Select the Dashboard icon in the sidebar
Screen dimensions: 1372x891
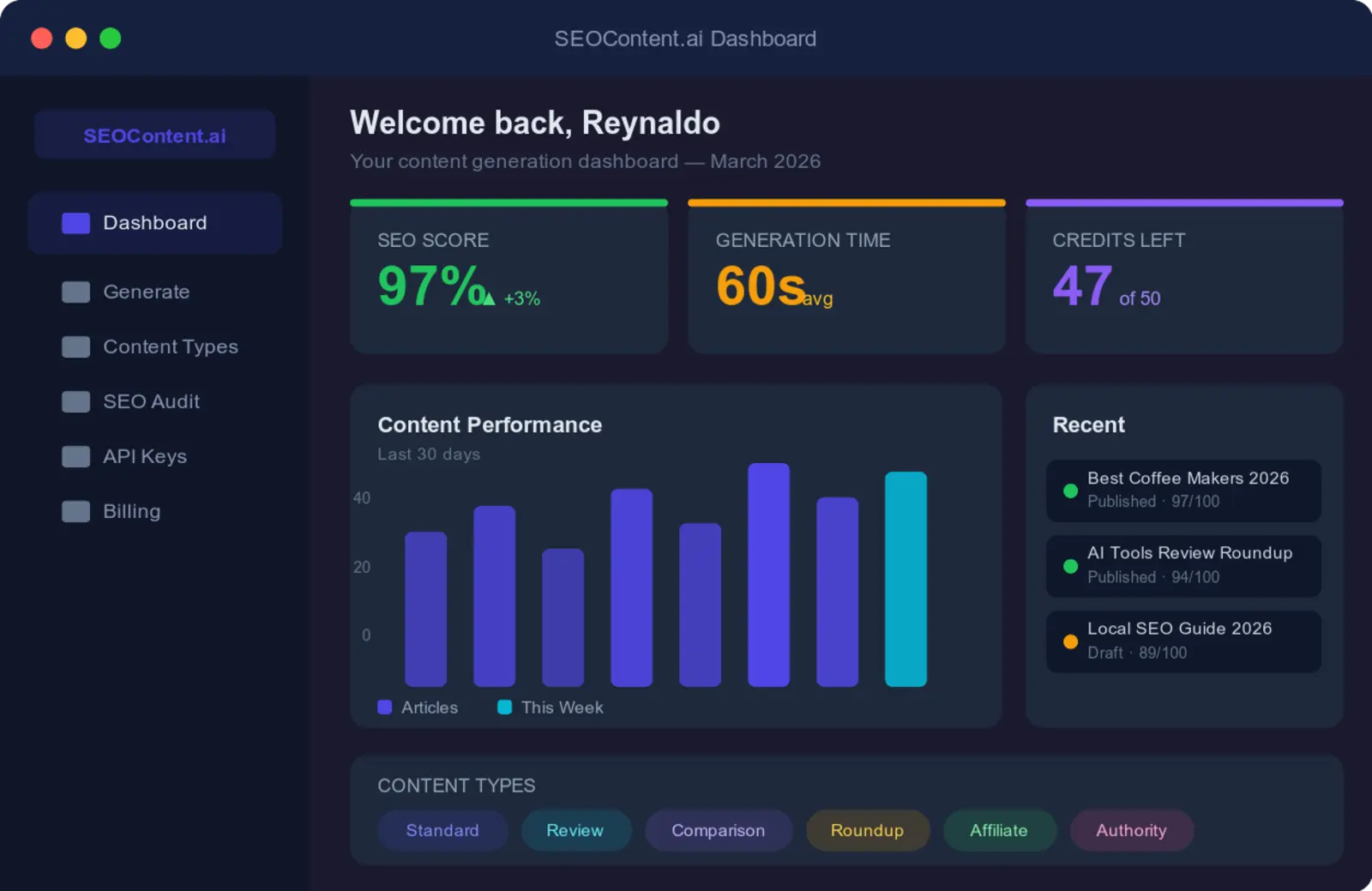[x=75, y=223]
